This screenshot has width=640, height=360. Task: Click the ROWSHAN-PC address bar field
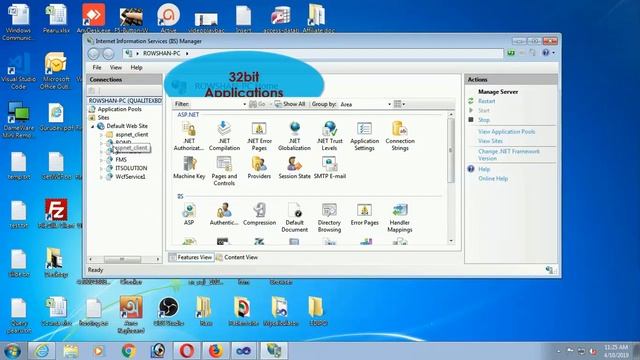(x=313, y=53)
